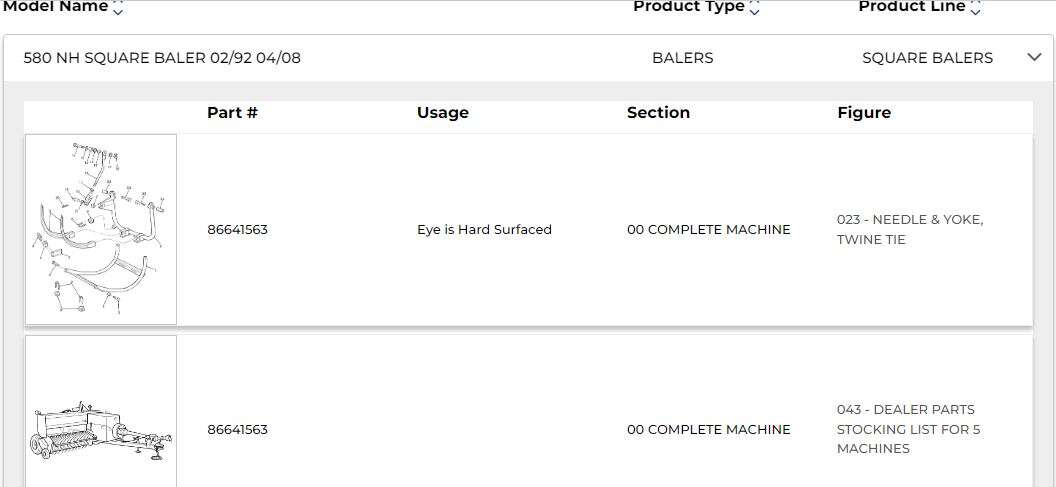Click the Part # column heading
This screenshot has height=487, width=1056.
232,112
